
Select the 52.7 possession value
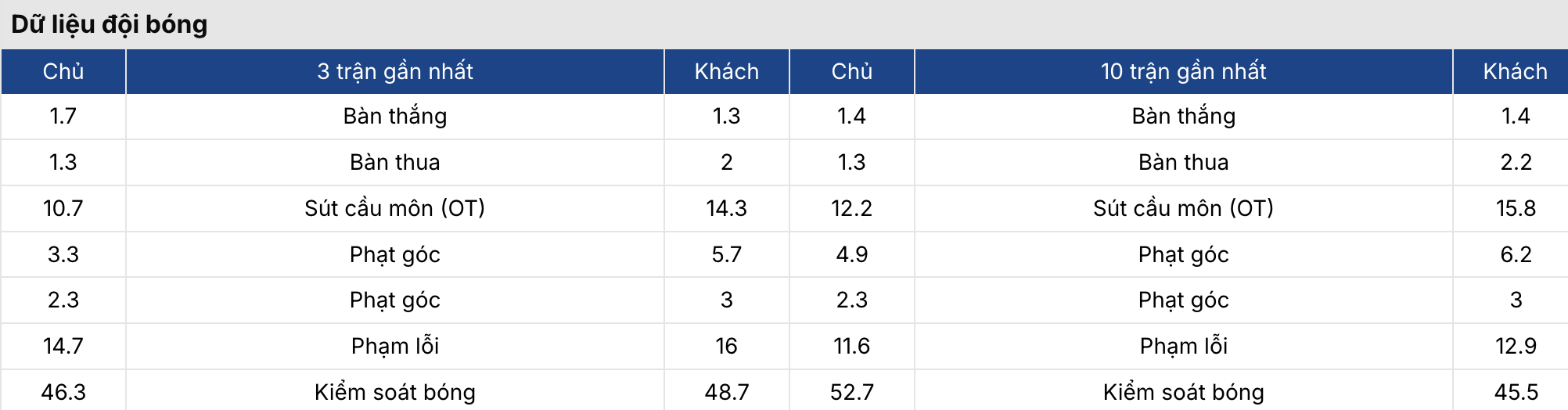[x=851, y=391]
